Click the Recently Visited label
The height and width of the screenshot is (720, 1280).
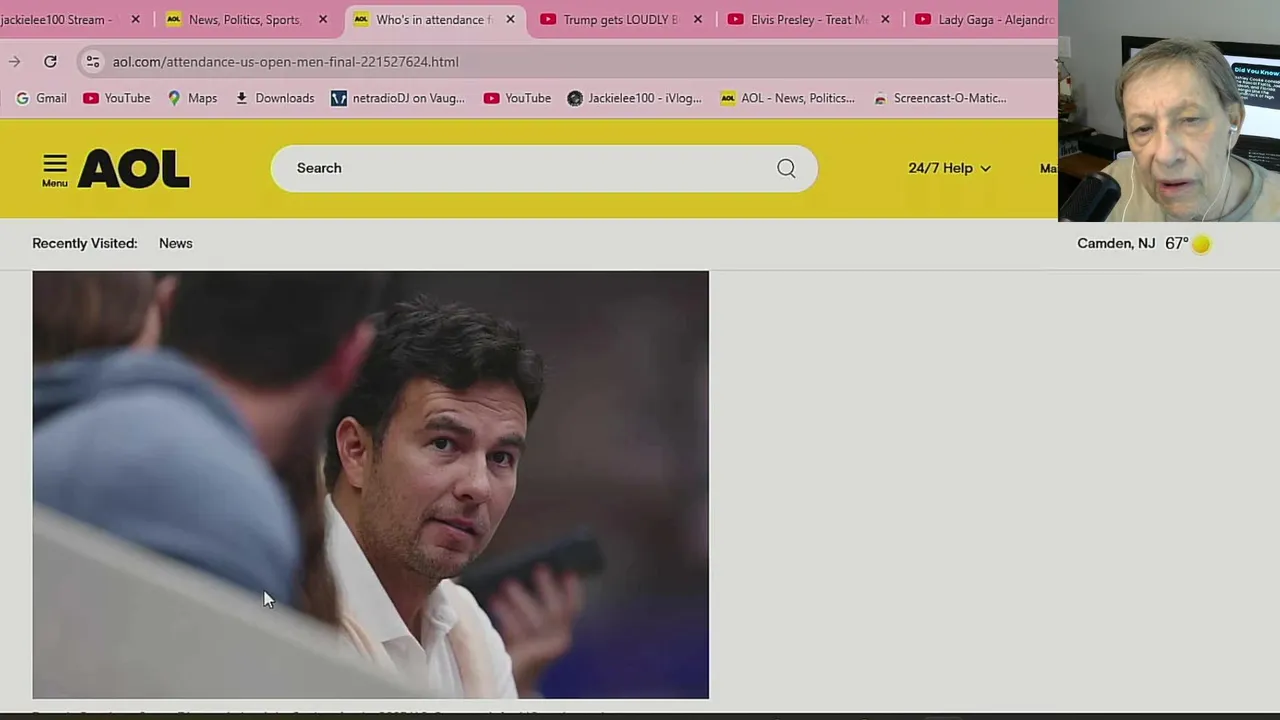(84, 243)
